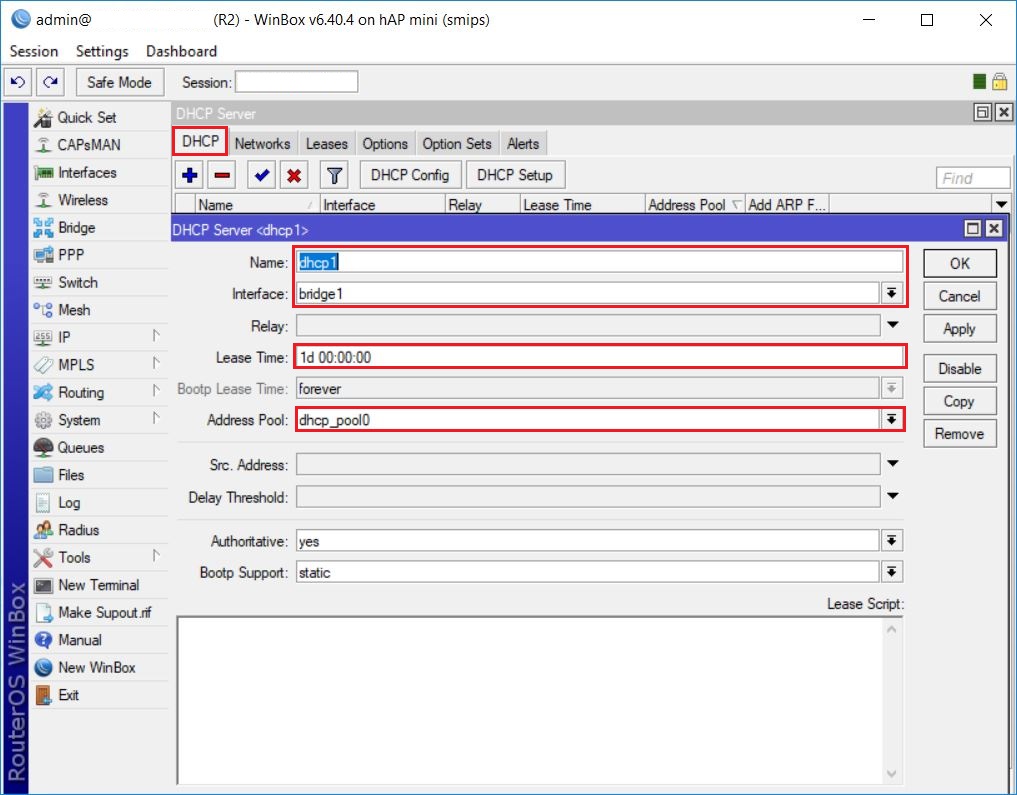Open the column list dropdown arrow

click(x=1001, y=205)
